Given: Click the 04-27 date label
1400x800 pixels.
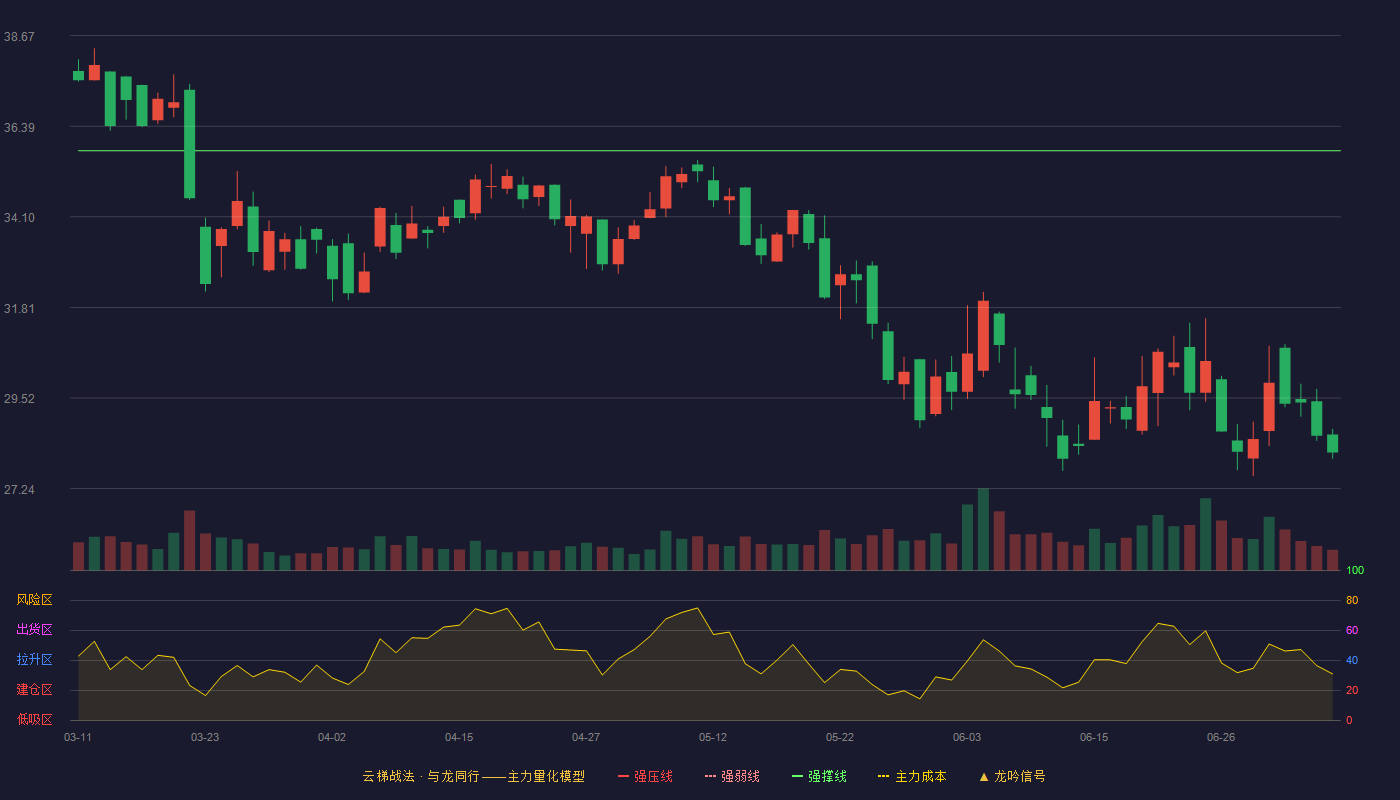Looking at the screenshot, I should 586,737.
